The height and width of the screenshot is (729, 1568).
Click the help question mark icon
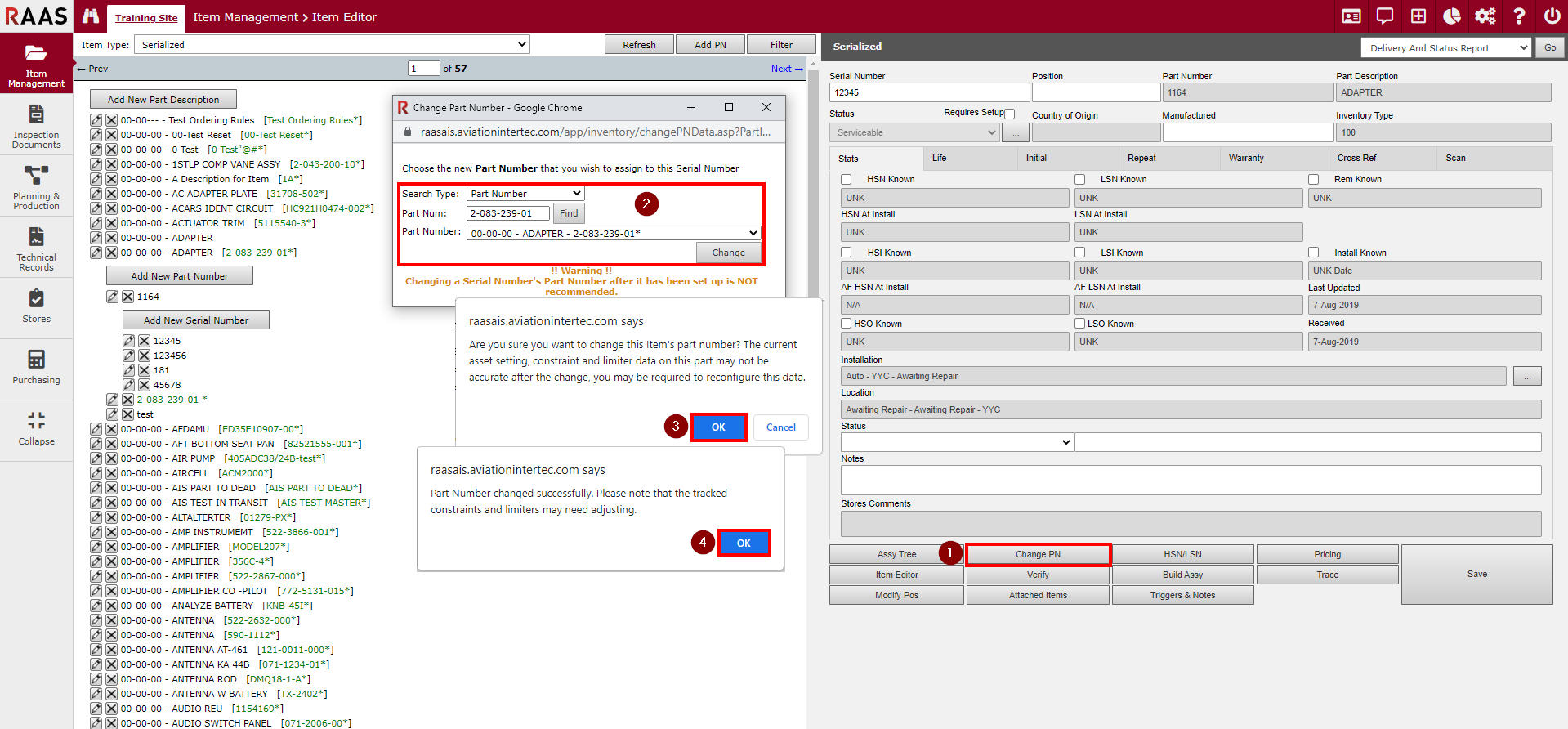1519,16
